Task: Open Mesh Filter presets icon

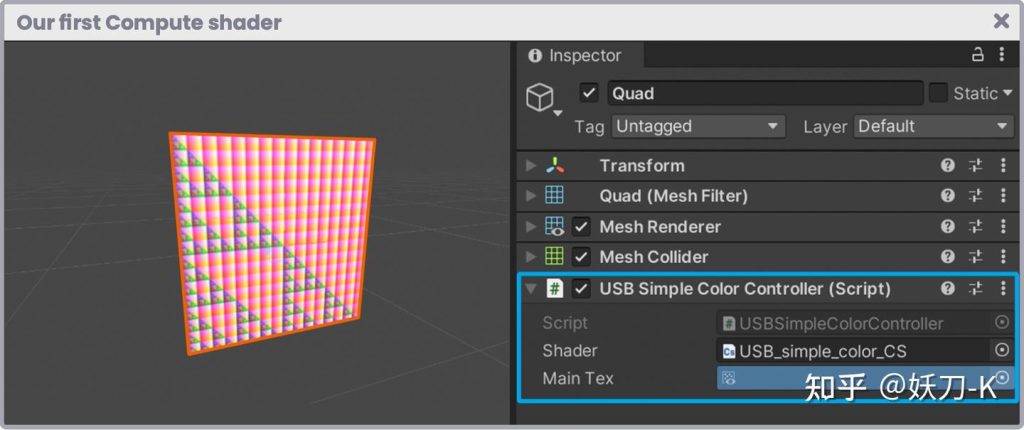Action: point(976,196)
